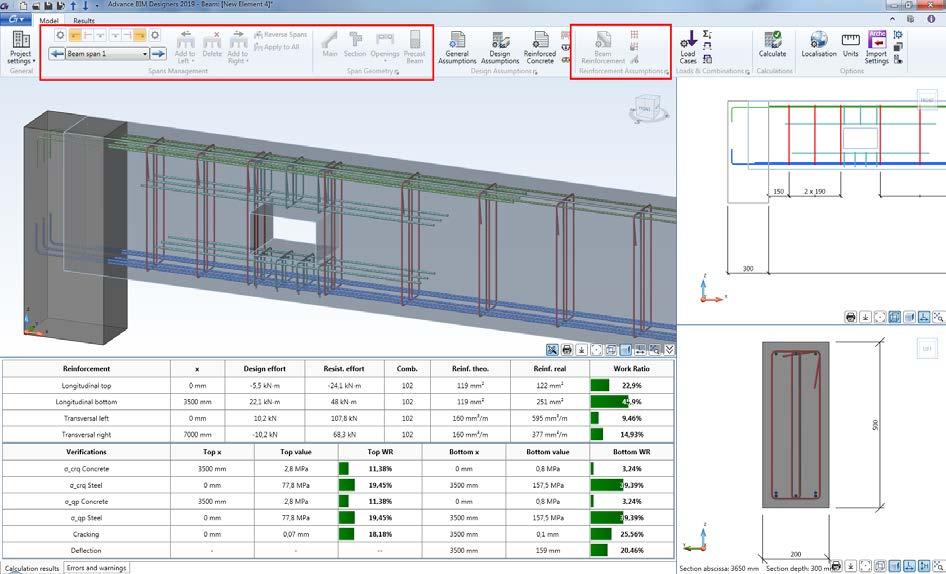Open the Units options
The image size is (946, 574).
(x=851, y=45)
